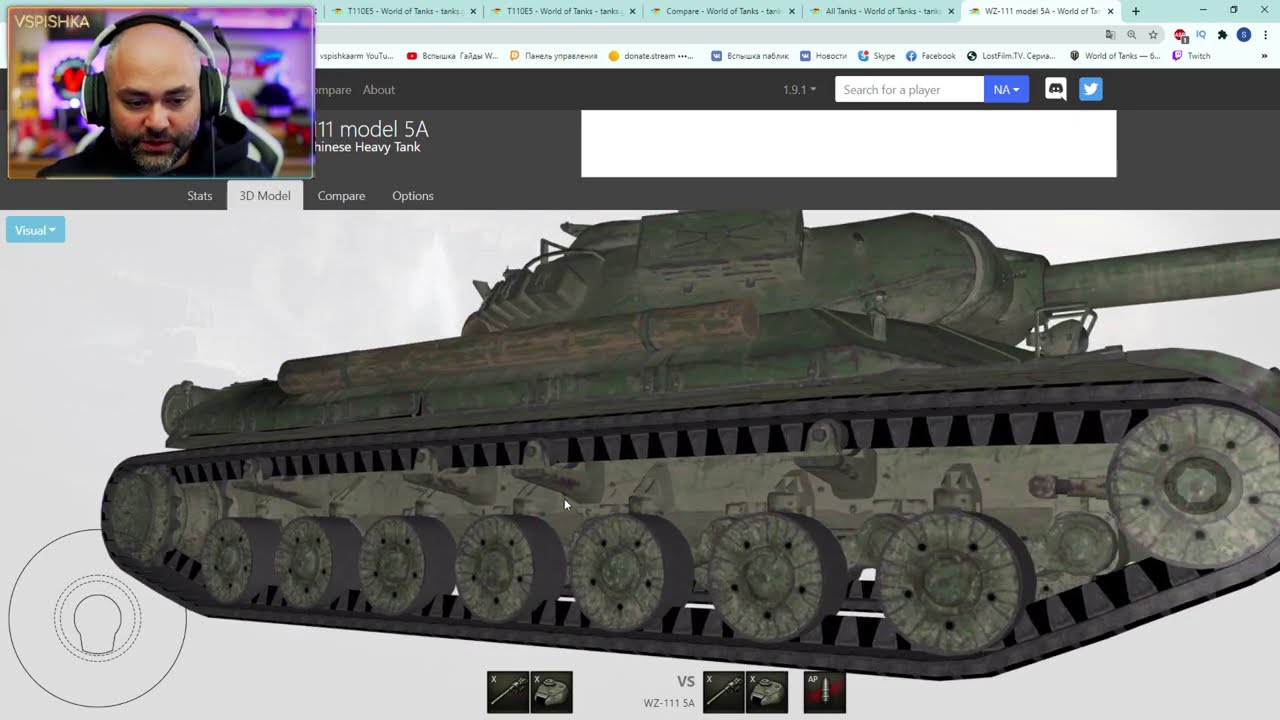Open the 1.9.1 version dropdown
The image size is (1280, 720).
[799, 89]
